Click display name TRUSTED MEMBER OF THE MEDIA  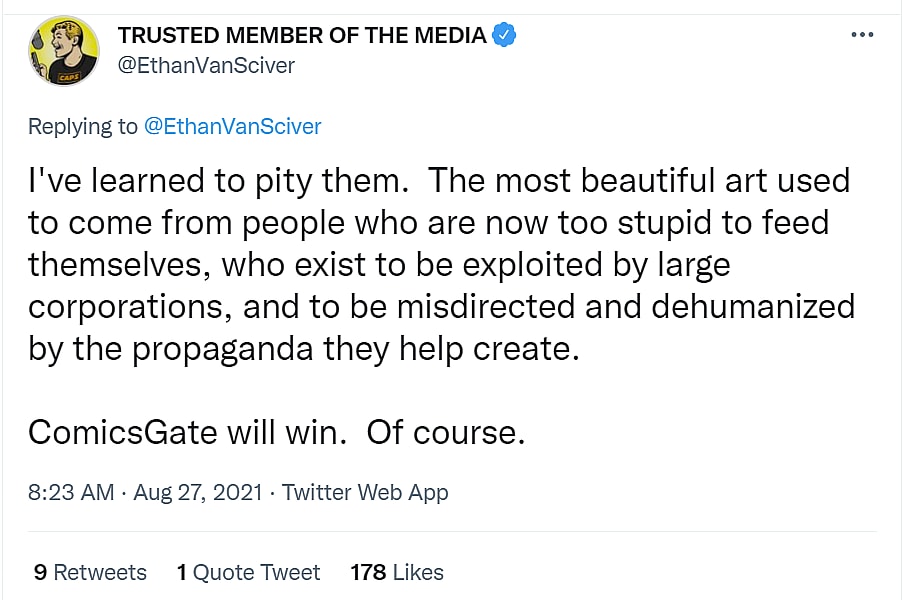(301, 35)
